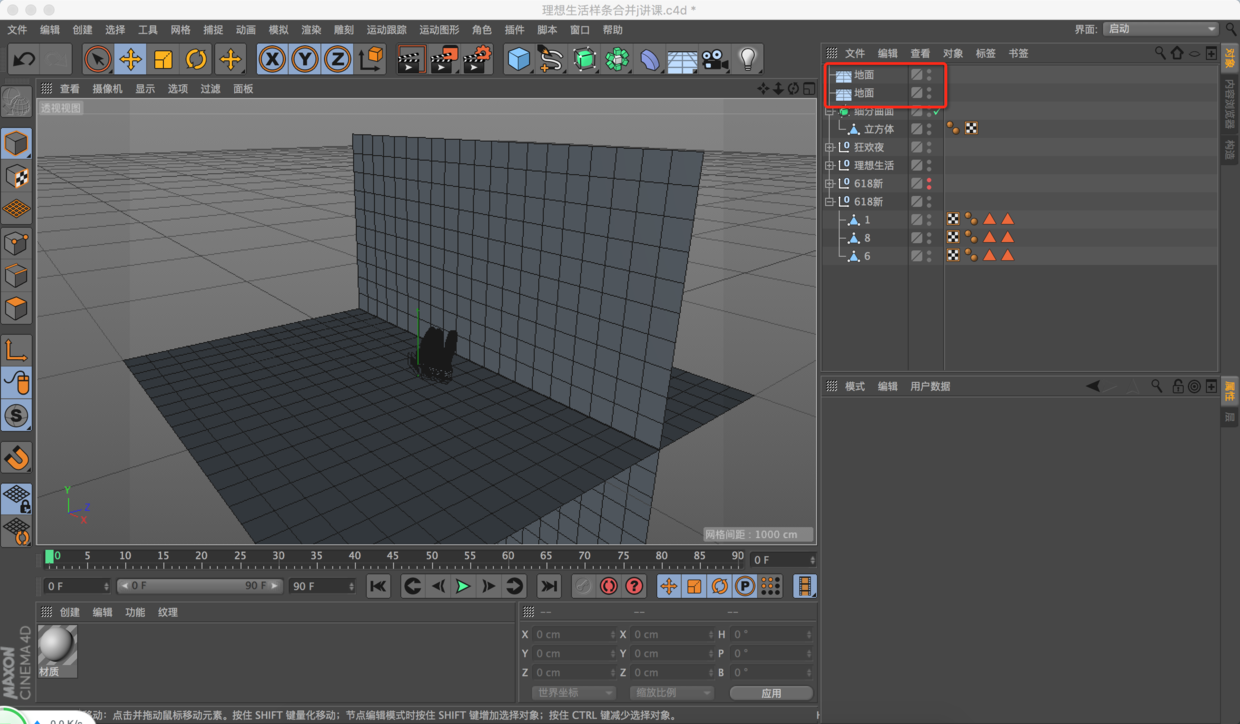
Task: Open the 界面 layout dropdown 启动
Action: click(1161, 29)
